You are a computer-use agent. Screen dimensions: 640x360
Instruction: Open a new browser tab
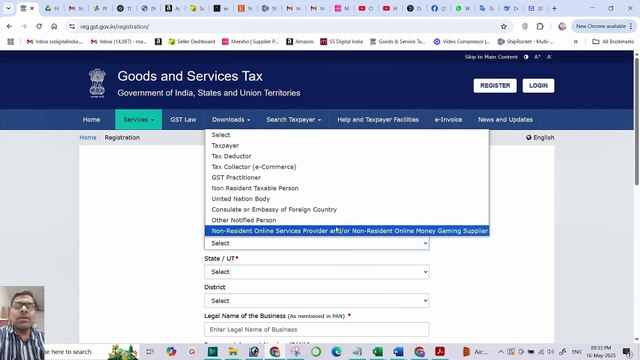coord(554,8)
